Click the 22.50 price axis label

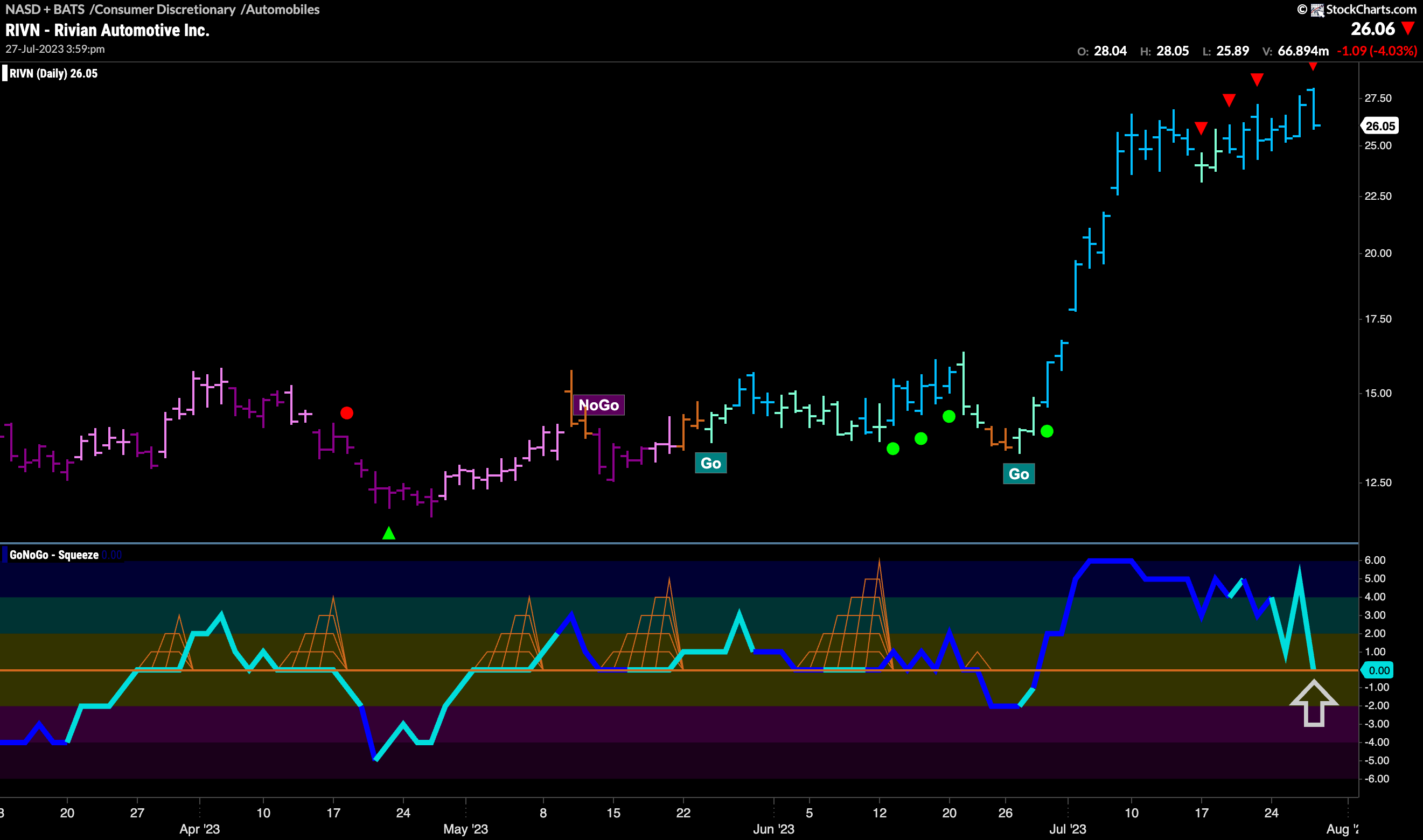1378,196
